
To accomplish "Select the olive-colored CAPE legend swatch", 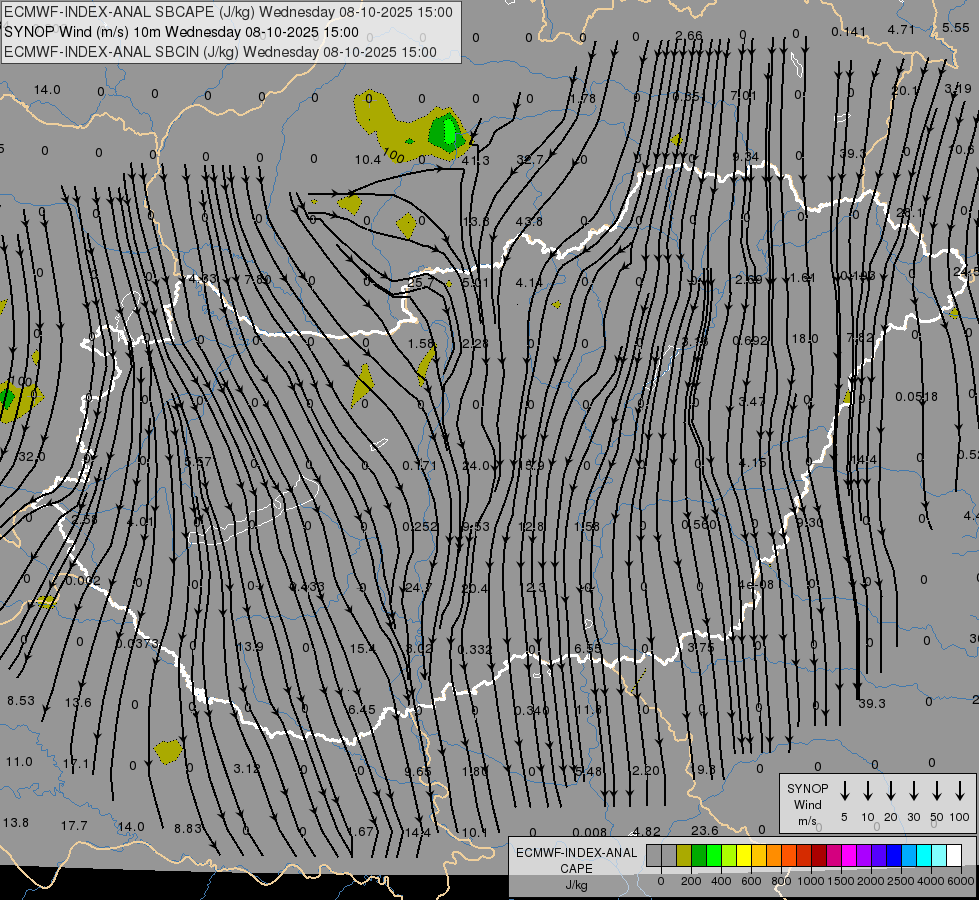I will [x=684, y=855].
